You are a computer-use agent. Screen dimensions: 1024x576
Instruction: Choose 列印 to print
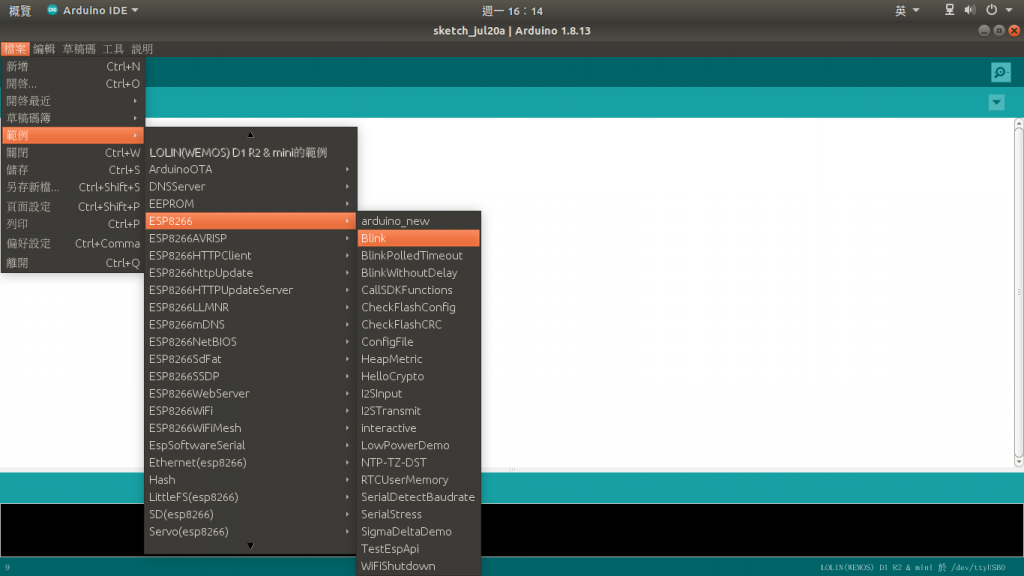point(72,224)
